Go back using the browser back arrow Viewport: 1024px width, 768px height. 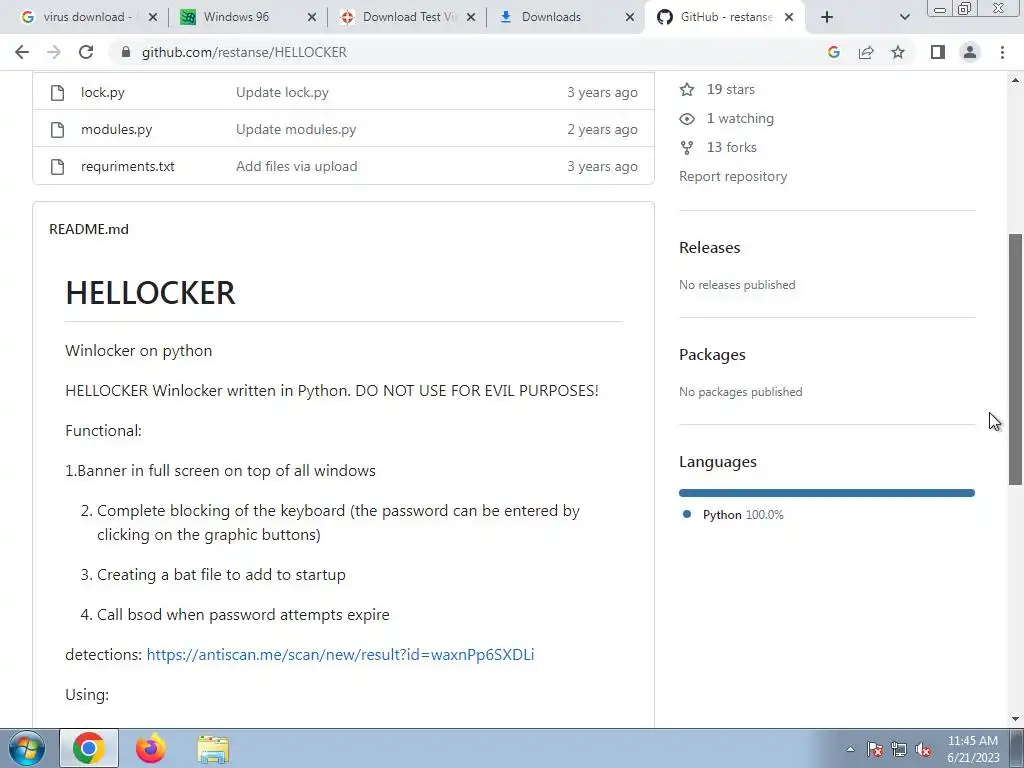tap(22, 52)
